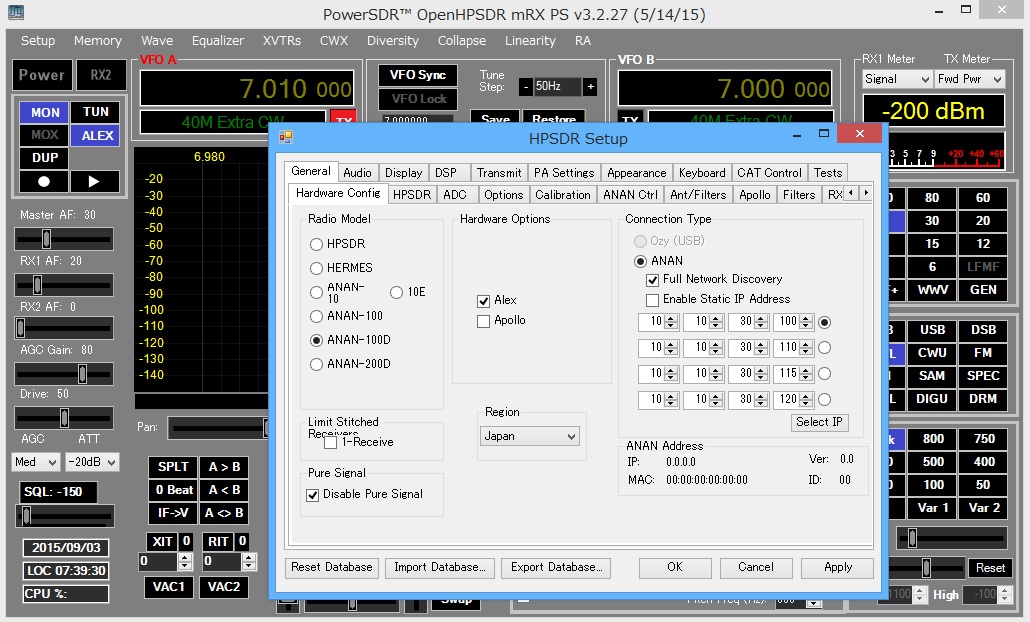The height and width of the screenshot is (622, 1030).
Task: Adjust the last octet stepper showing 100
Action: coord(806,322)
